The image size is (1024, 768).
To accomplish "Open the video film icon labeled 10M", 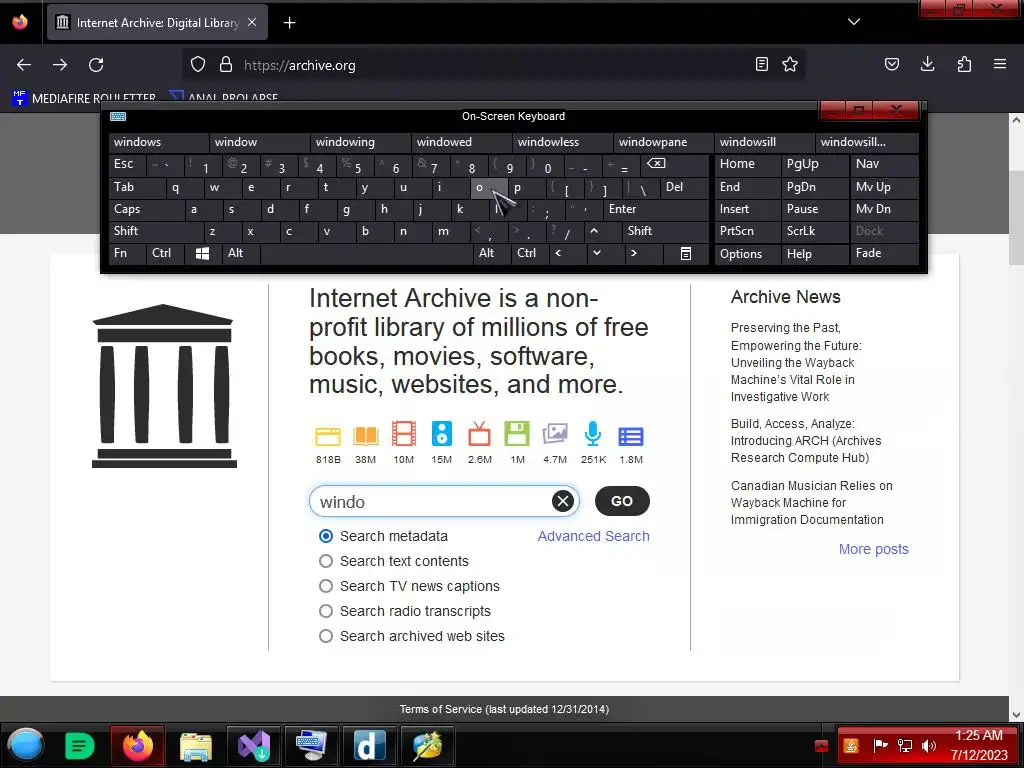I will [x=404, y=434].
